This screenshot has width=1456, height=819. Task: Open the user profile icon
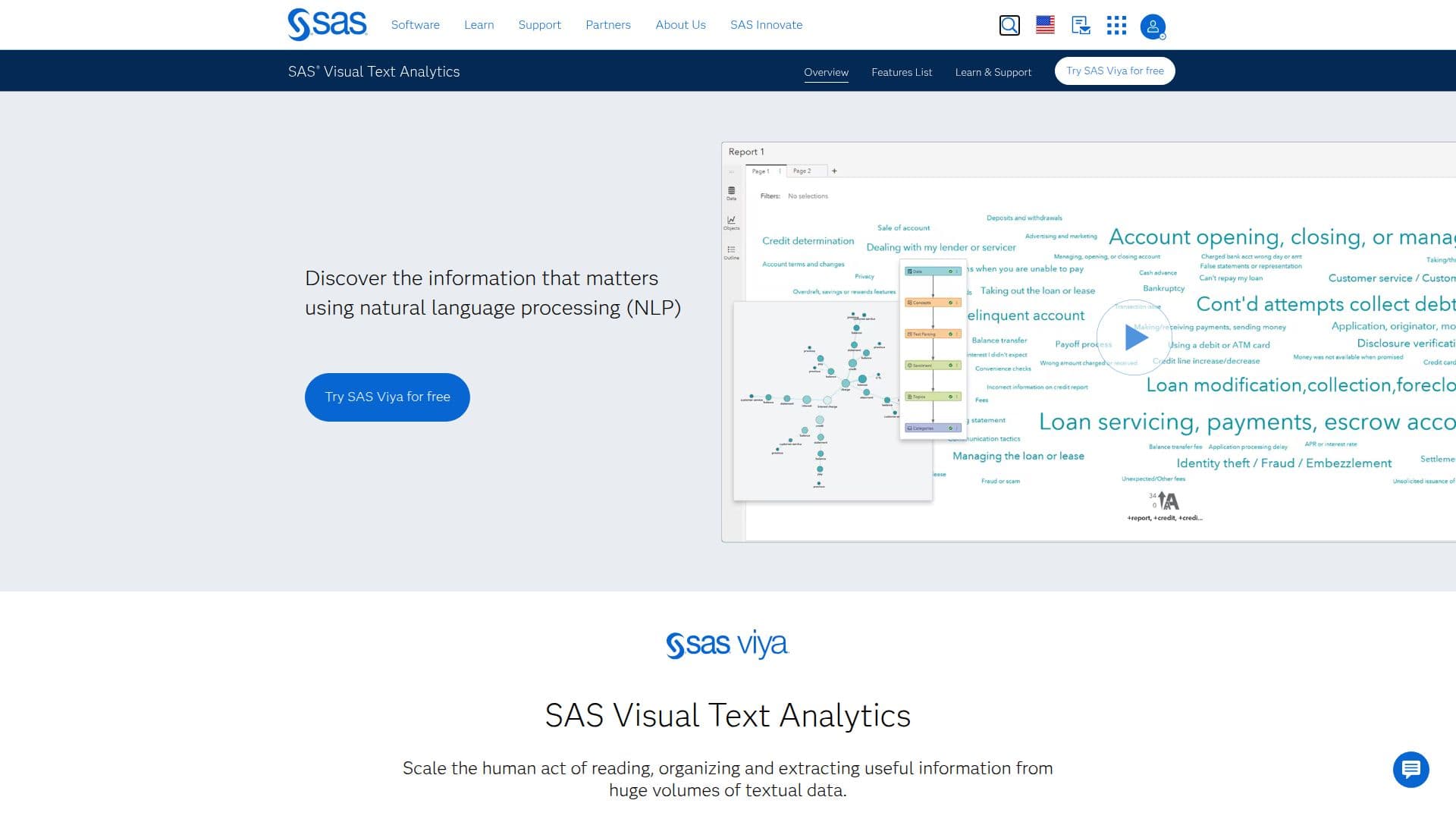coord(1153,27)
